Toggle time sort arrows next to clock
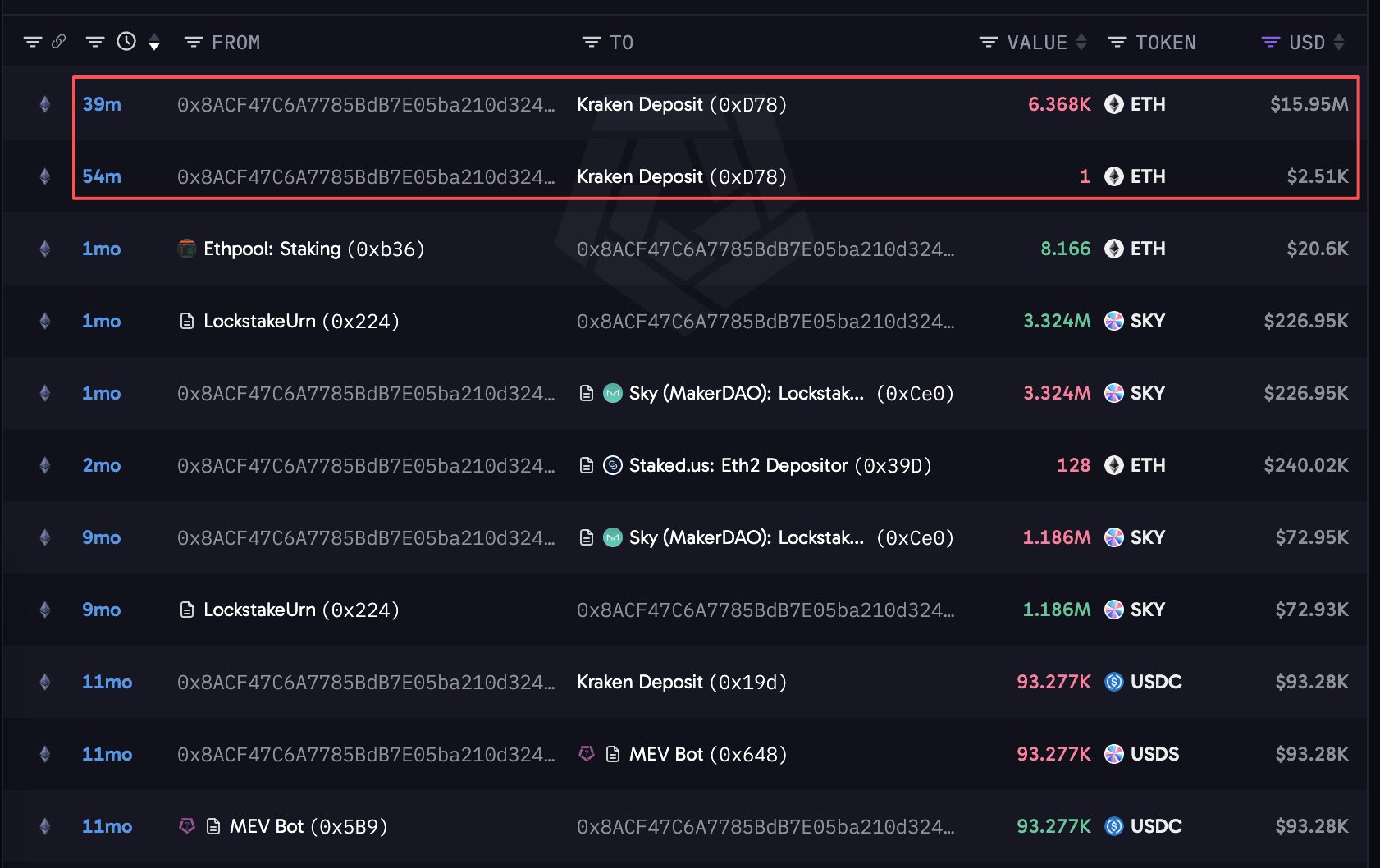This screenshot has width=1380, height=868. (x=154, y=43)
